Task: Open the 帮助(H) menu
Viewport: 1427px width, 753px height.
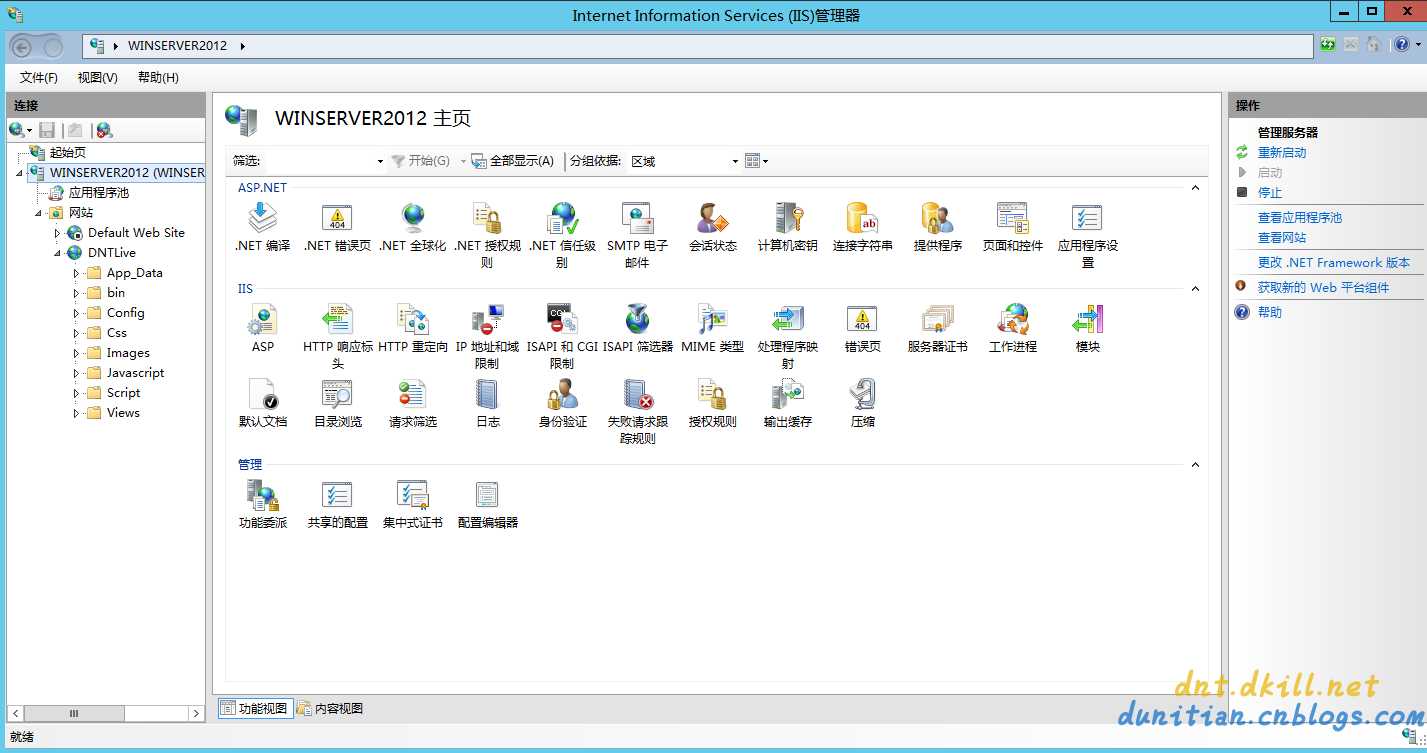Action: click(x=158, y=77)
